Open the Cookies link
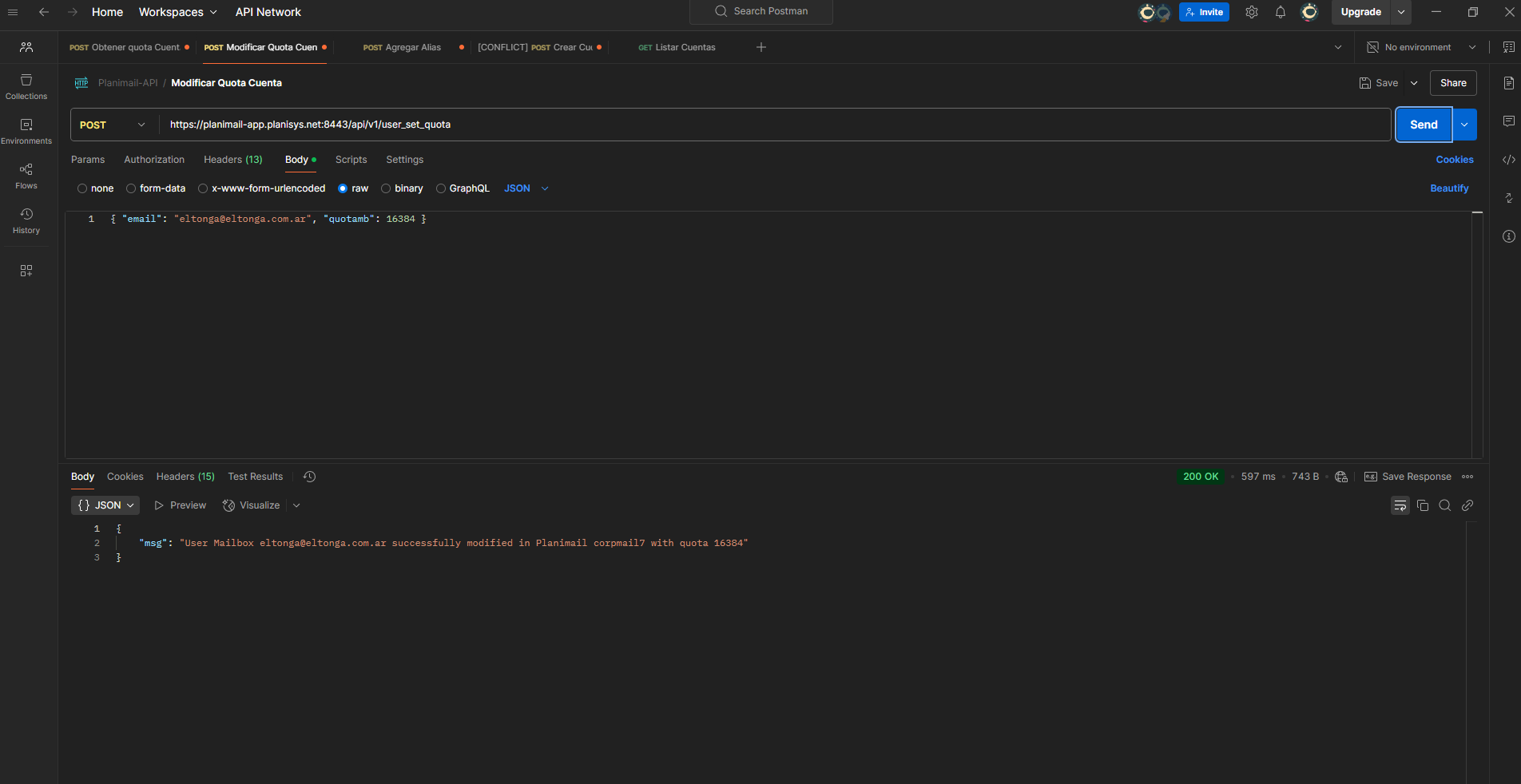The width and height of the screenshot is (1521, 784). [1455, 160]
